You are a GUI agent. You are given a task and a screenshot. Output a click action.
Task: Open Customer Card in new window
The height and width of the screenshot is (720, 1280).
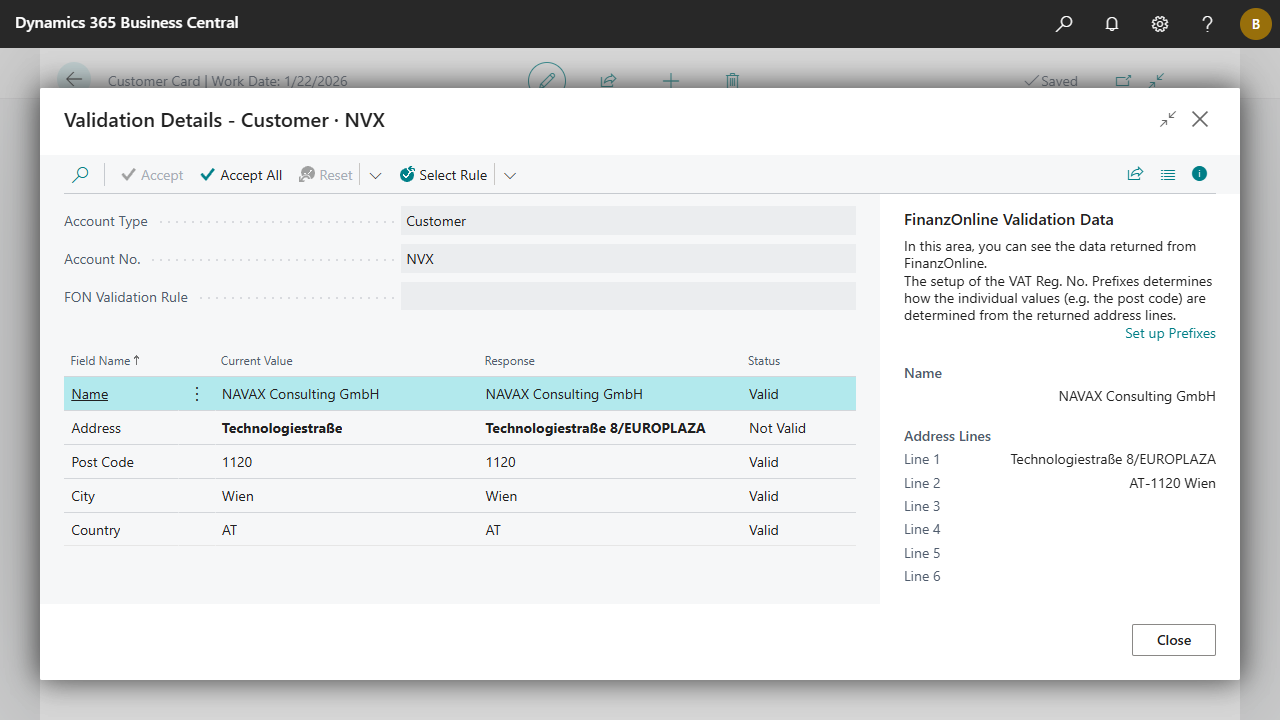click(x=1123, y=81)
